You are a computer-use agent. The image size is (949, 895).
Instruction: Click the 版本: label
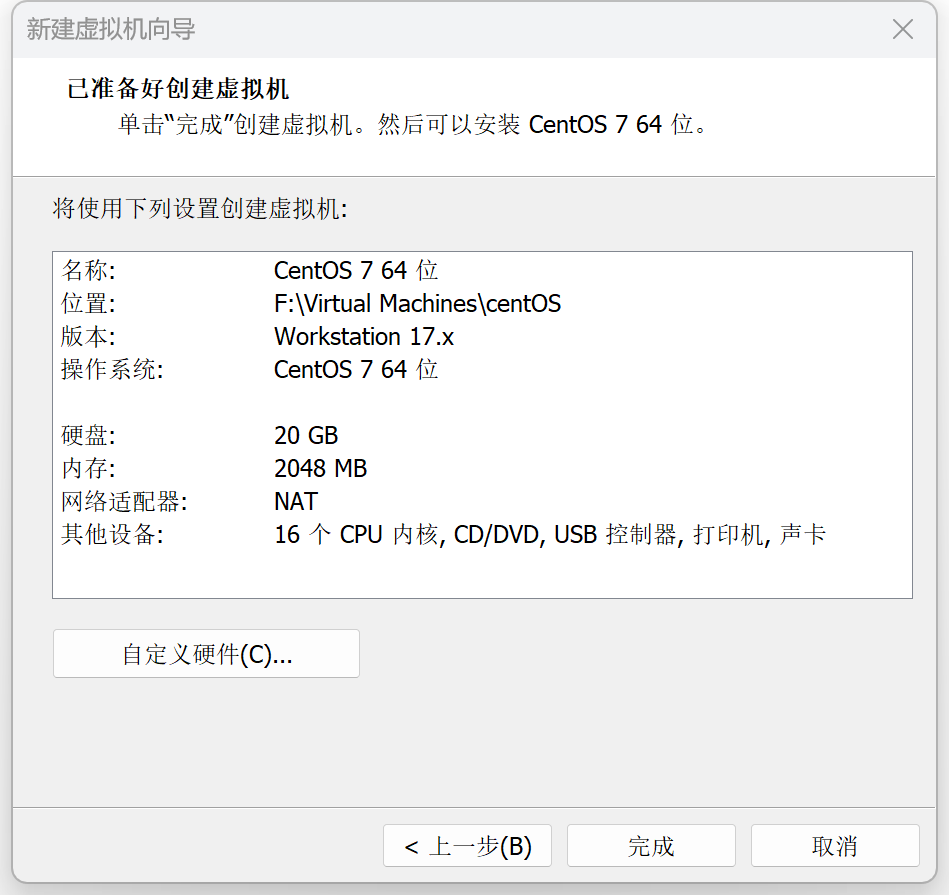88,336
